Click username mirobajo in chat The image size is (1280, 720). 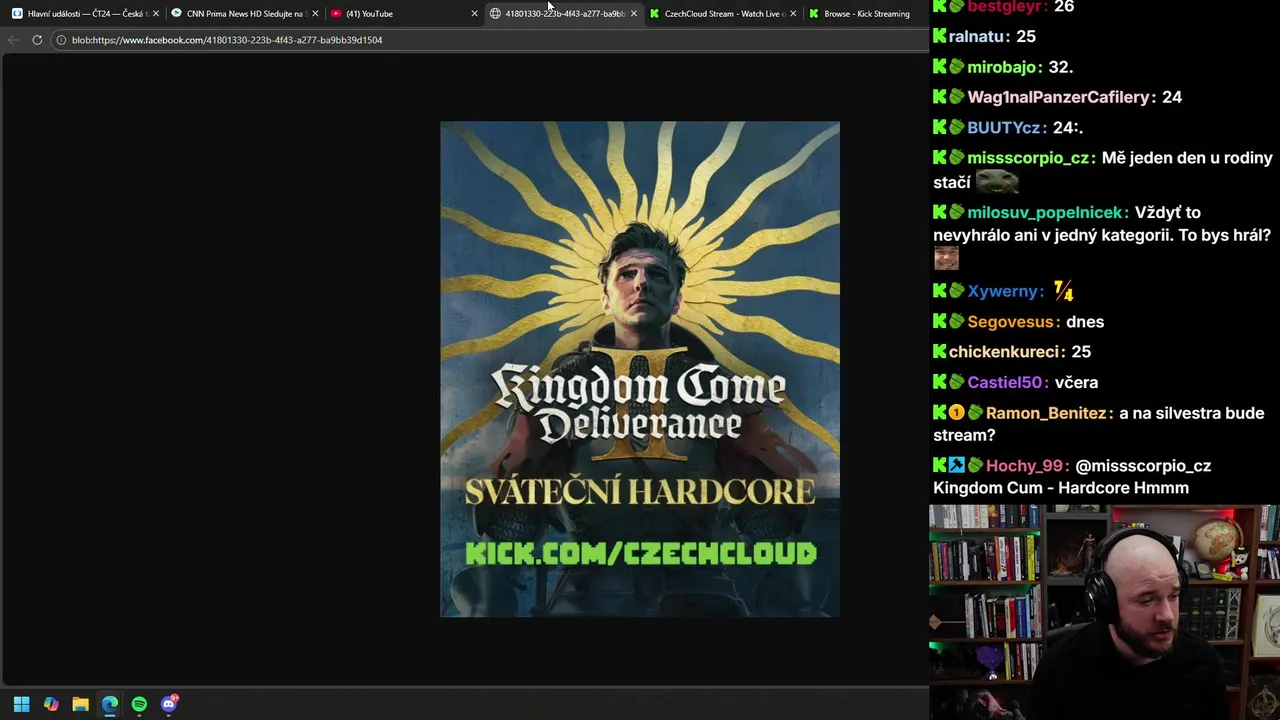click(1003, 67)
